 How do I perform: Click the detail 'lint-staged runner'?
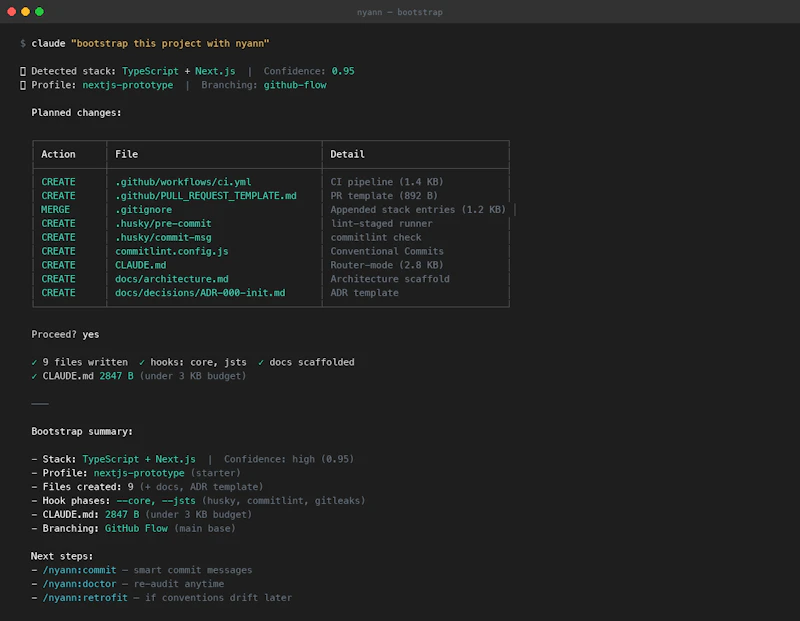[382, 223]
